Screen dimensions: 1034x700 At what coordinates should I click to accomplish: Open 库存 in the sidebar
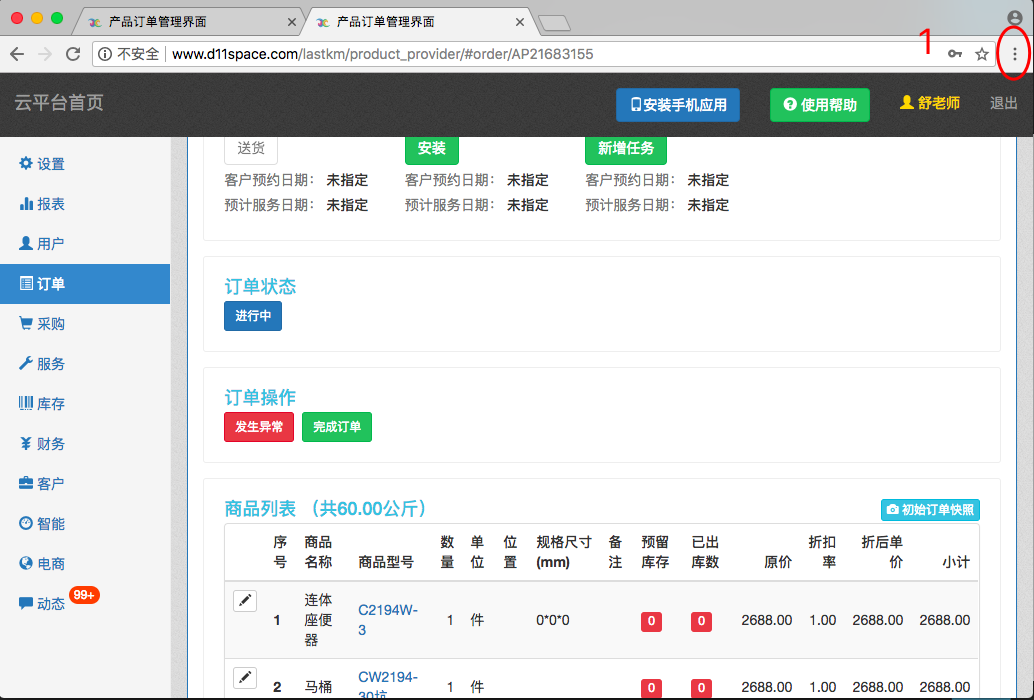[x=42, y=403]
